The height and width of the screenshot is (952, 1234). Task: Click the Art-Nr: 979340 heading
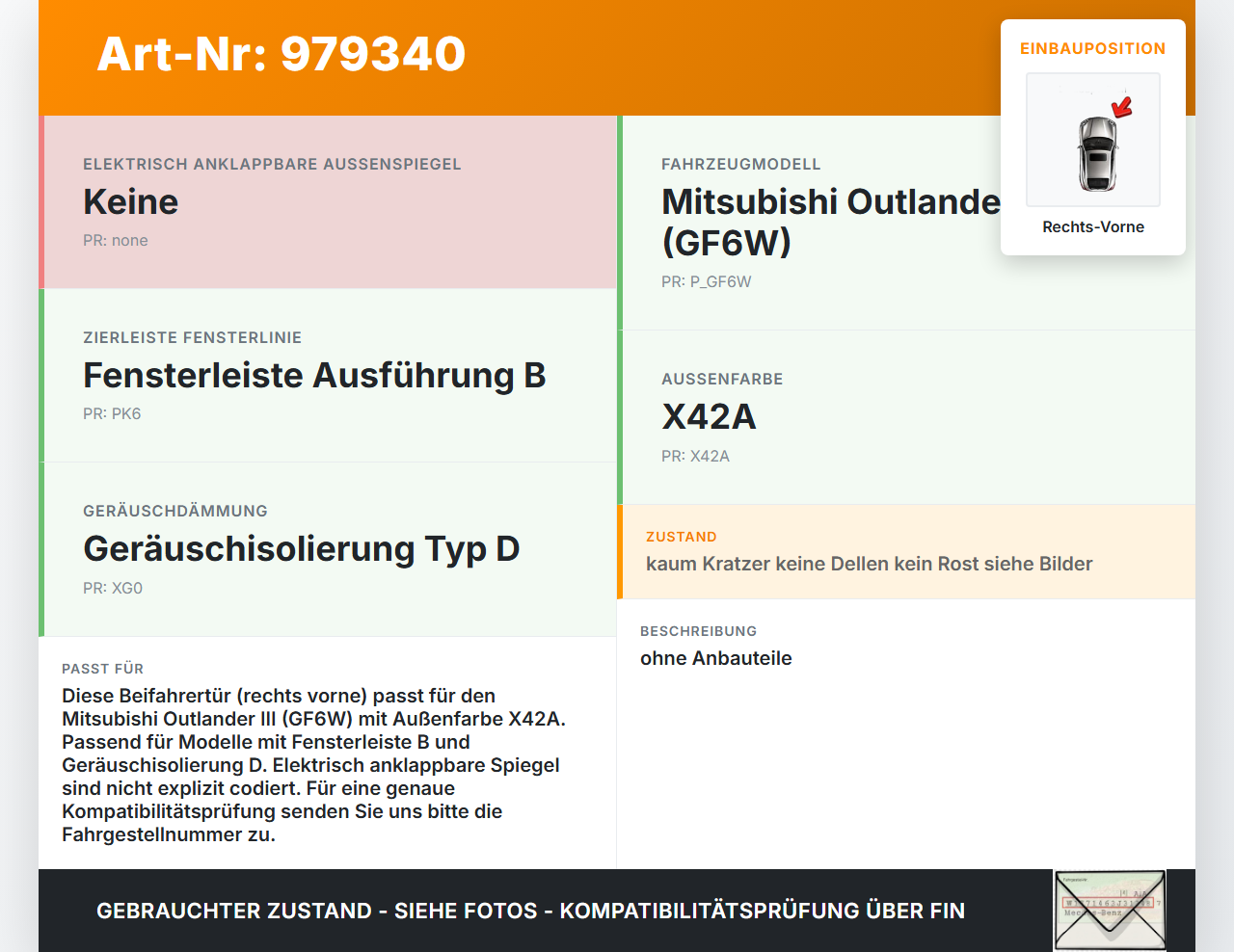pos(281,55)
